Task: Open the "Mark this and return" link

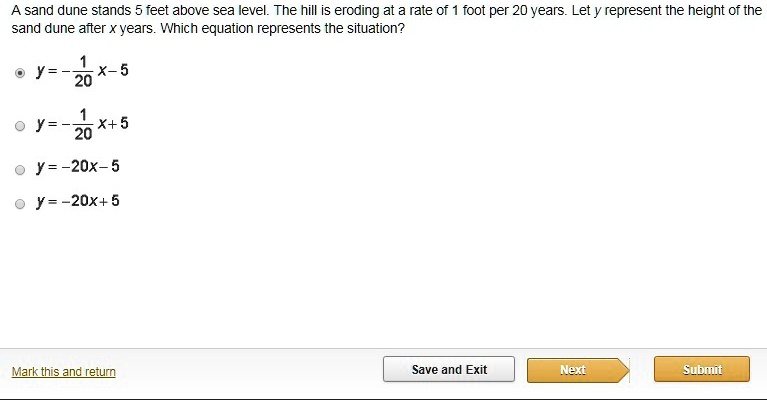Action: pyautogui.click(x=63, y=372)
